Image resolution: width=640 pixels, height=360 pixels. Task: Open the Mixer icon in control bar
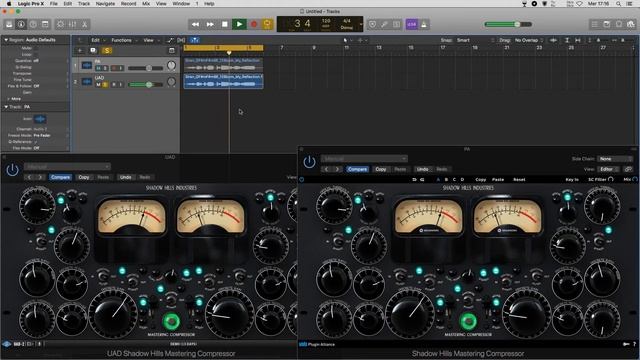coord(72,24)
